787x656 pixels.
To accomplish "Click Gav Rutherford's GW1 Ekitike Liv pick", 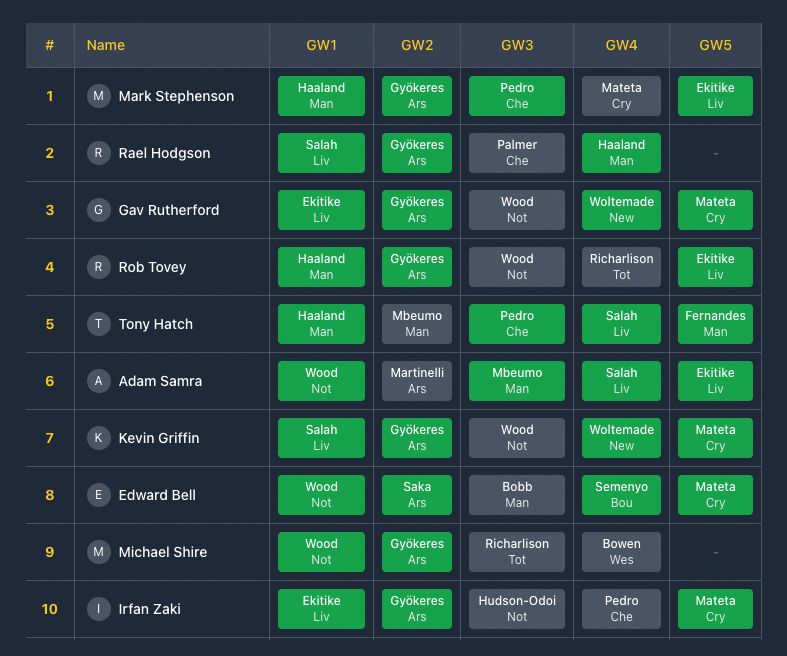I will click(321, 210).
